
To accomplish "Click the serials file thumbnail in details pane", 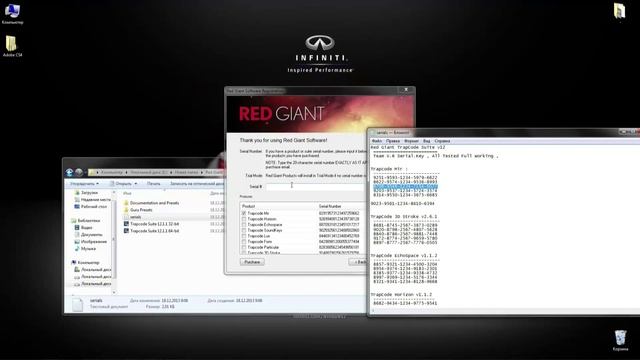I will click(77, 304).
